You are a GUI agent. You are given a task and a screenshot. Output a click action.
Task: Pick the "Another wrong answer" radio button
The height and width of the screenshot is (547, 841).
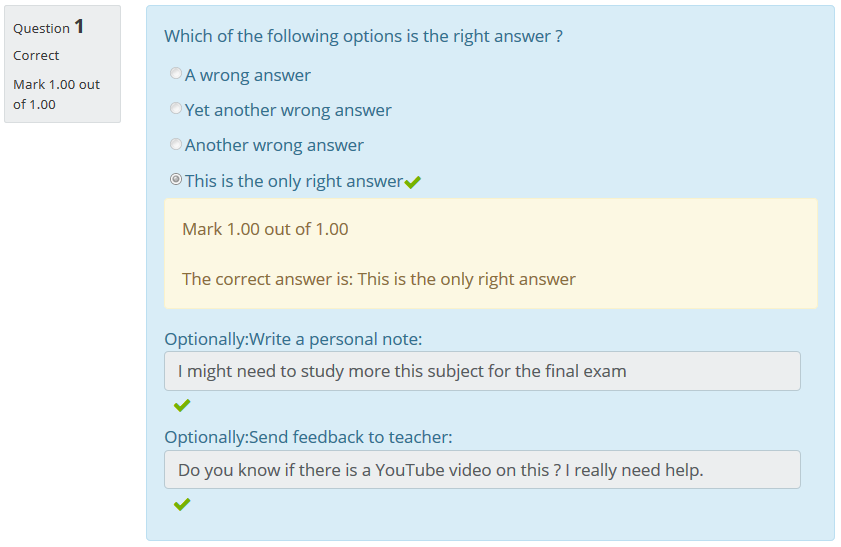[x=176, y=144]
